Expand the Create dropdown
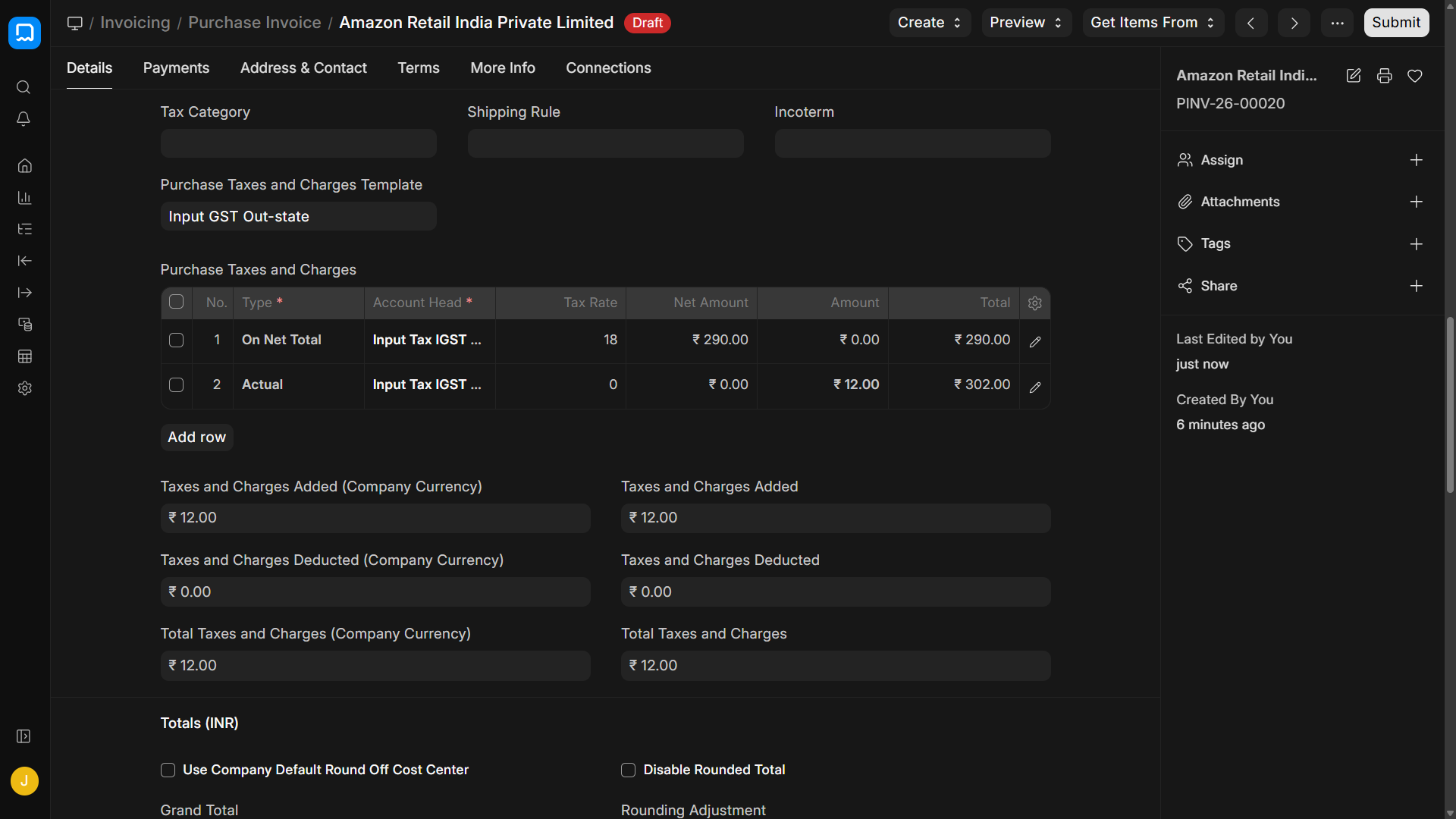1456x819 pixels. point(930,23)
